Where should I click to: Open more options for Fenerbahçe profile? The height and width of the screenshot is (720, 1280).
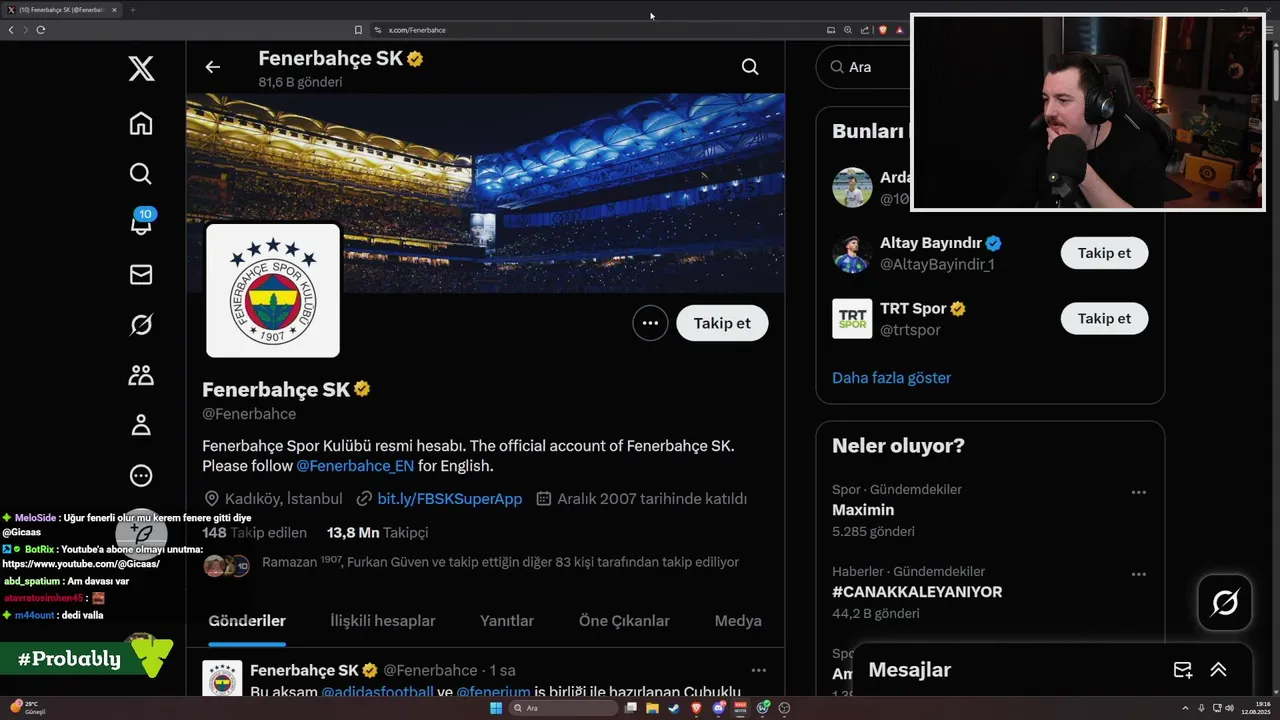650,323
